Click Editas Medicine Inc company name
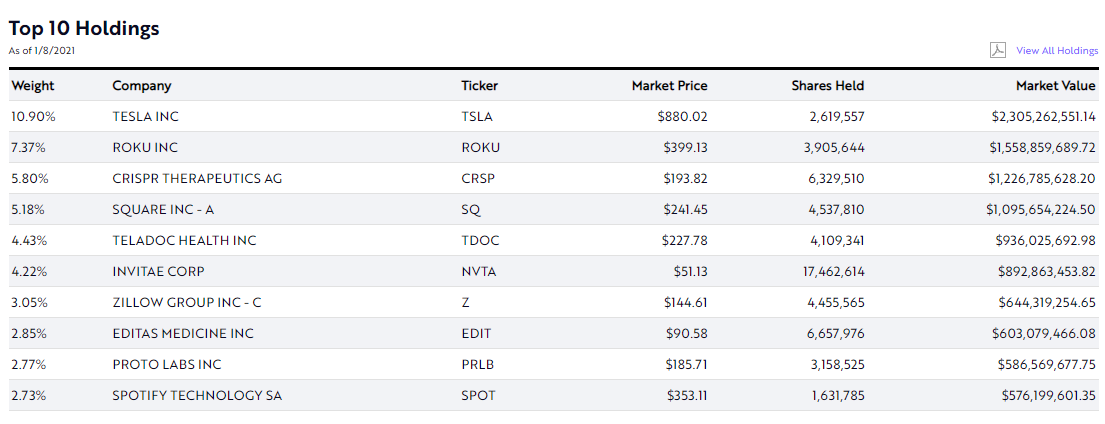The width and height of the screenshot is (1105, 424). [183, 334]
